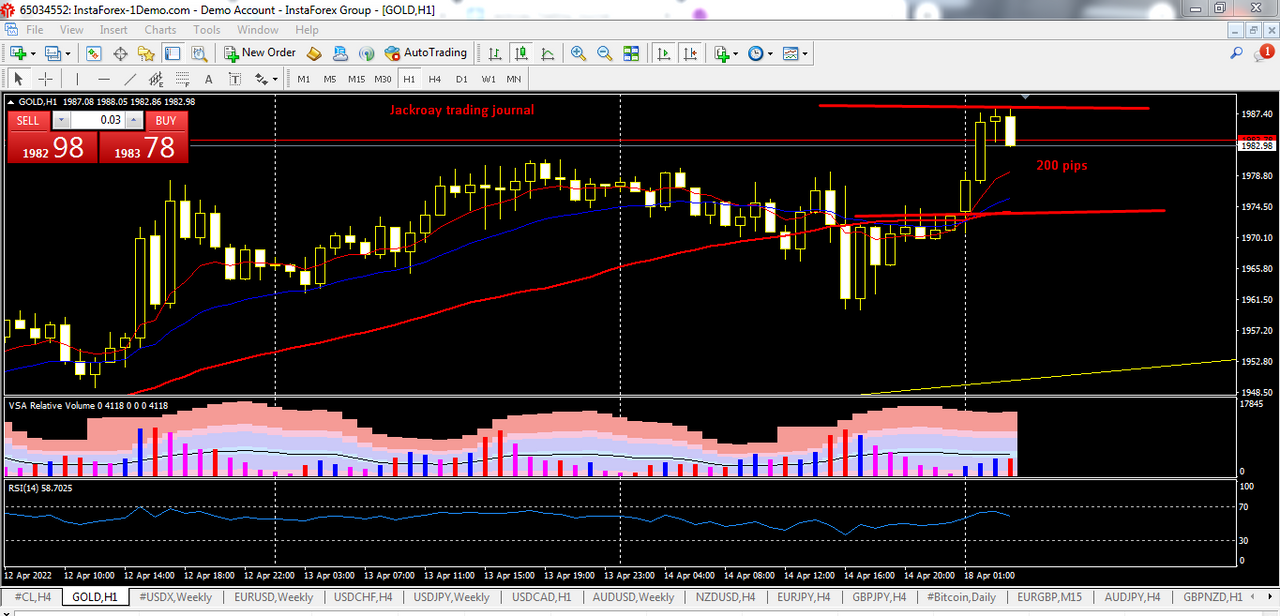Click the New Order button
The image size is (1280, 616).
[259, 53]
